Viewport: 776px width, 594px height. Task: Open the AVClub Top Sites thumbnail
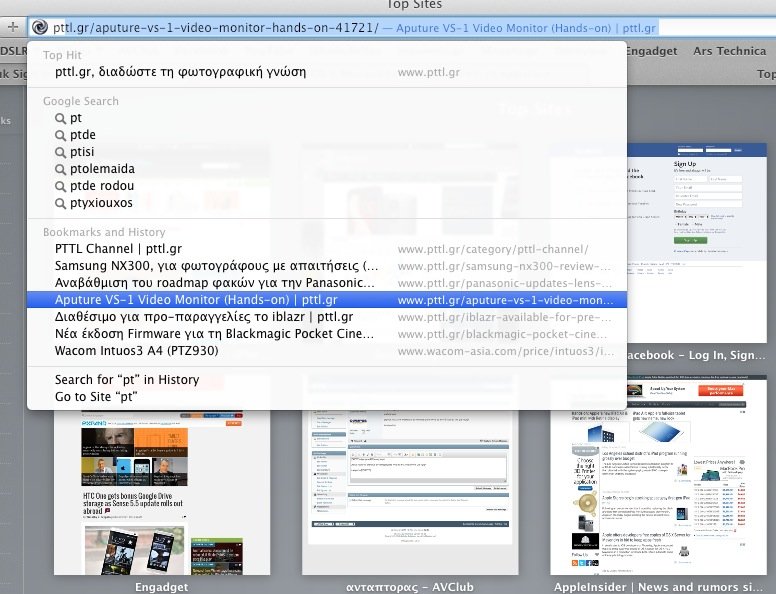(x=410, y=492)
